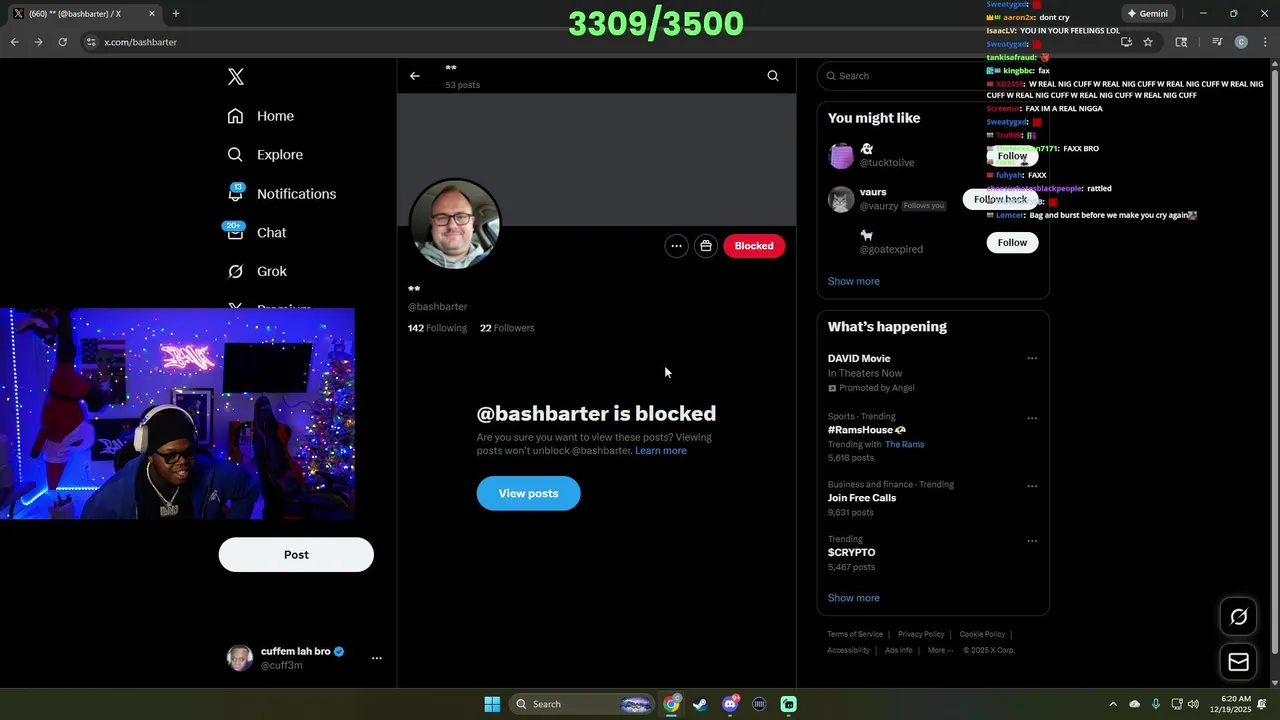Image resolution: width=1280 pixels, height=720 pixels.
Task: Open a new browser tab
Action: [x=176, y=14]
